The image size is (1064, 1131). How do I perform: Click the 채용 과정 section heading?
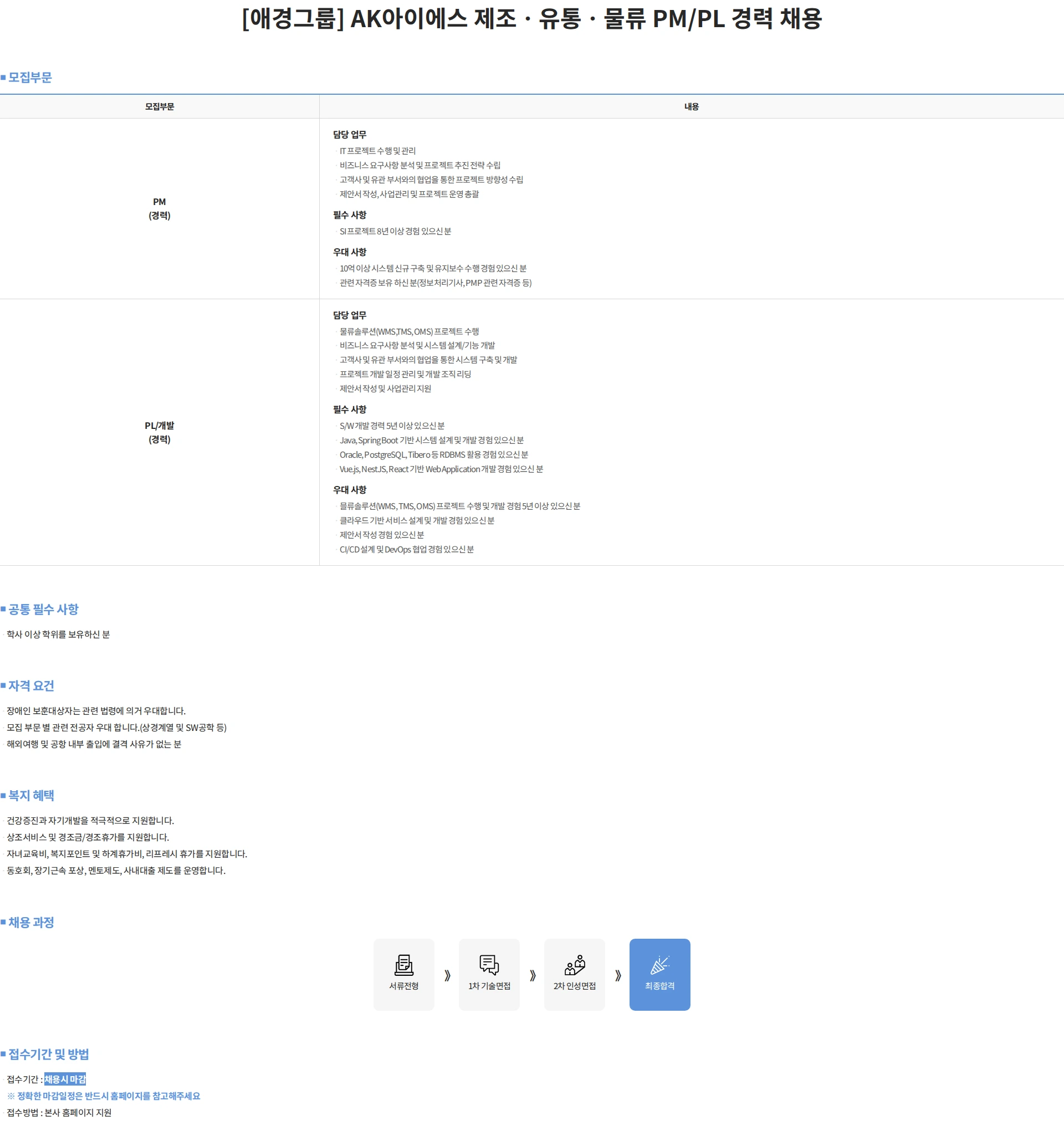click(30, 923)
